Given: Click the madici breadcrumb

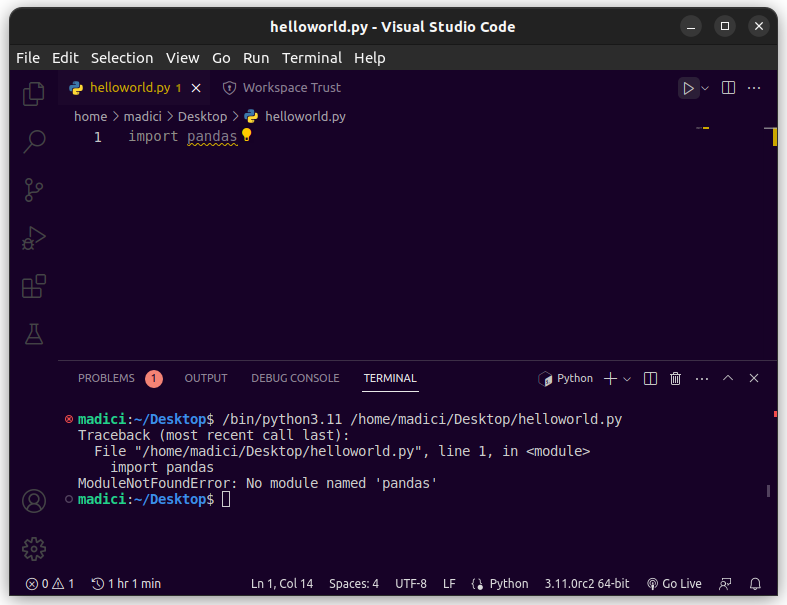Looking at the screenshot, I should pyautogui.click(x=143, y=116).
